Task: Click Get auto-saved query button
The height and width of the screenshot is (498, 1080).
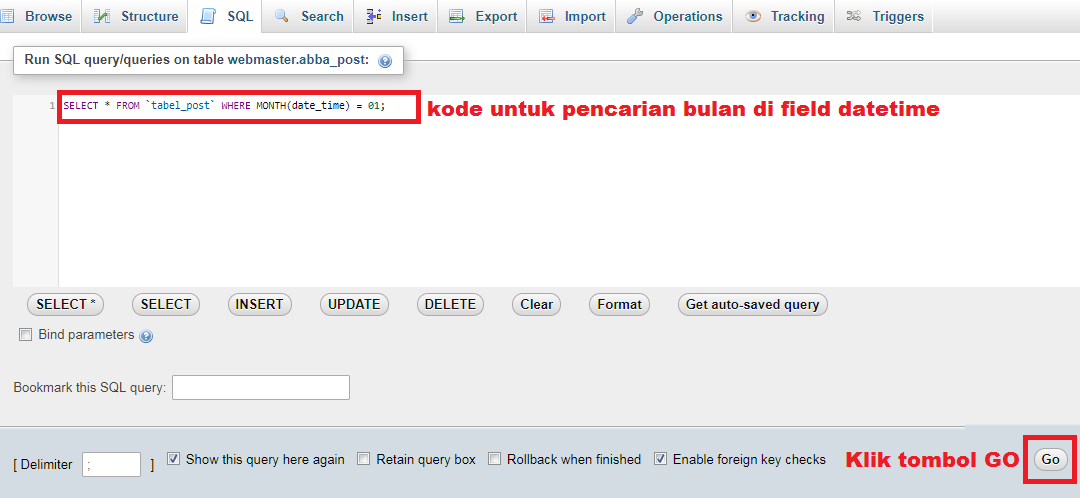Action: click(x=753, y=304)
